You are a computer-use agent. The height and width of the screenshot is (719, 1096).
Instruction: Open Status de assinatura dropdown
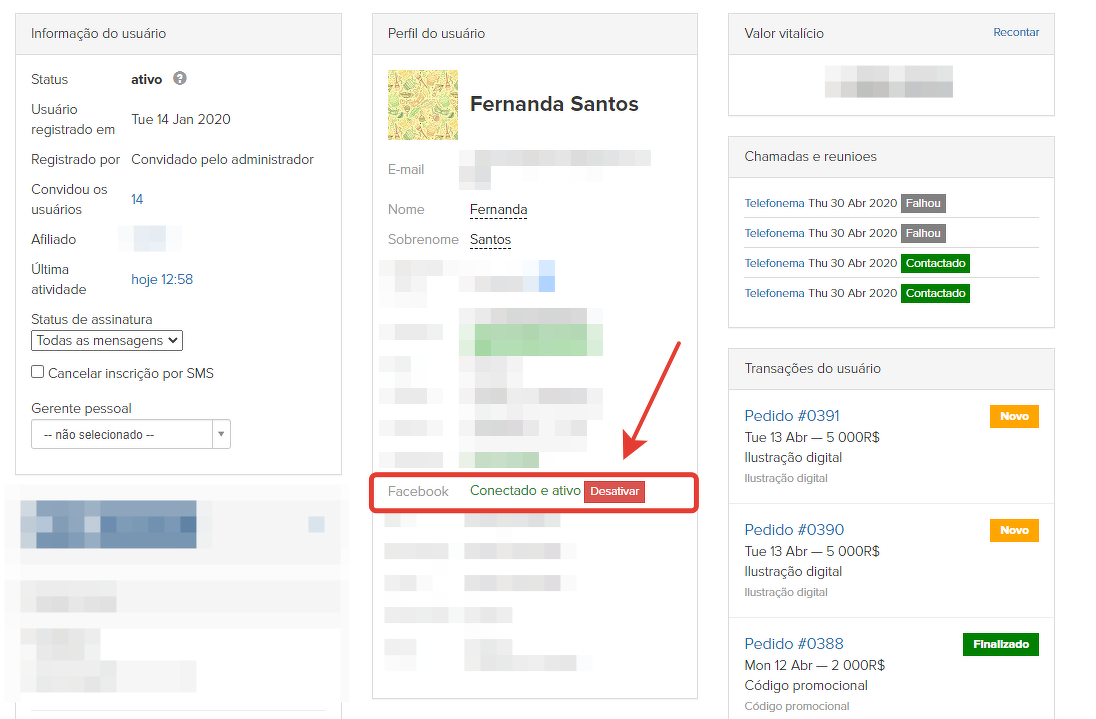click(107, 340)
